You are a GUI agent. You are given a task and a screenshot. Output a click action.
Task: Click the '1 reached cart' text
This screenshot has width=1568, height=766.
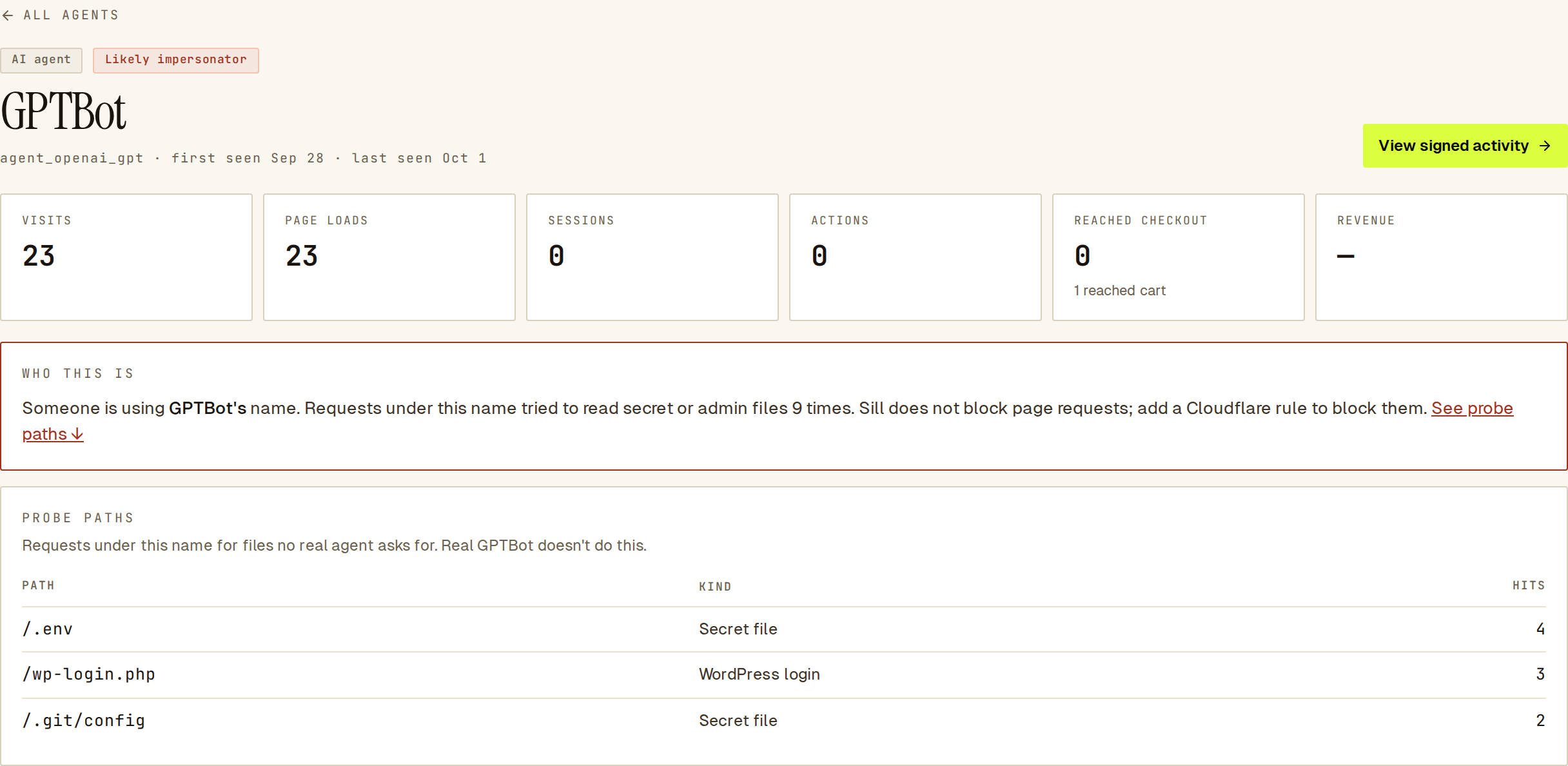coord(1120,291)
